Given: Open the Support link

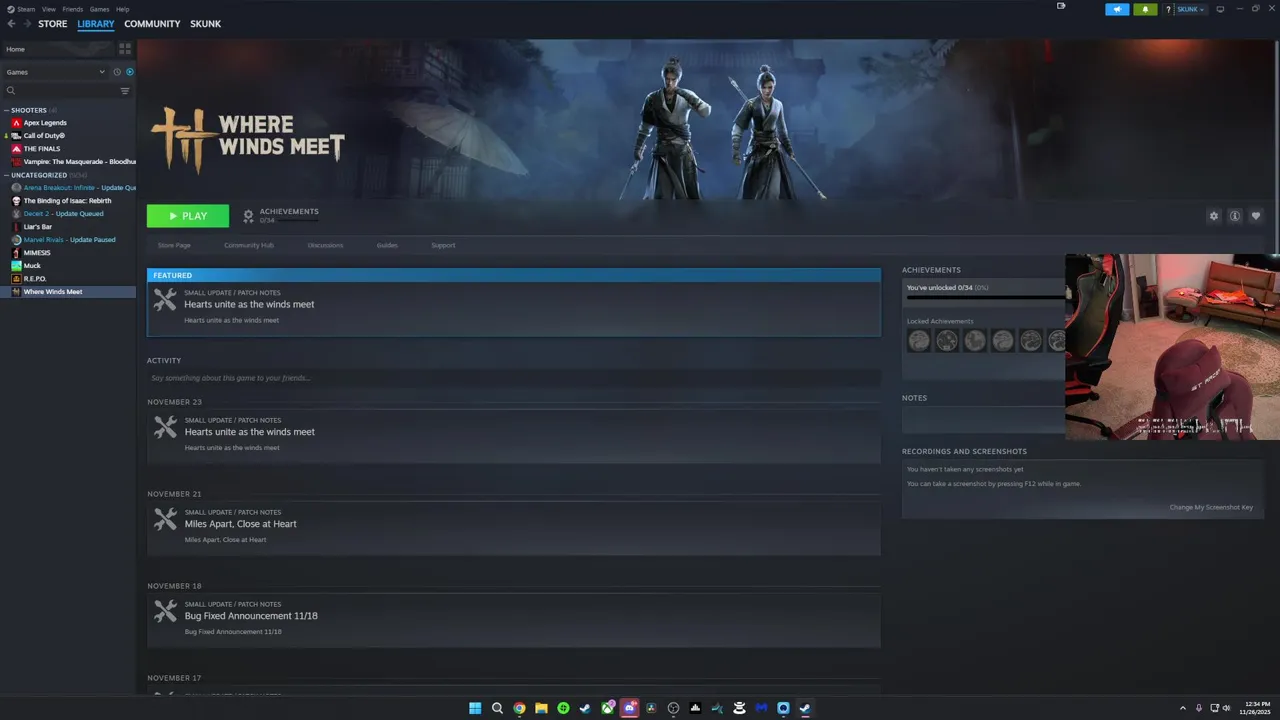Looking at the screenshot, I should pos(443,245).
